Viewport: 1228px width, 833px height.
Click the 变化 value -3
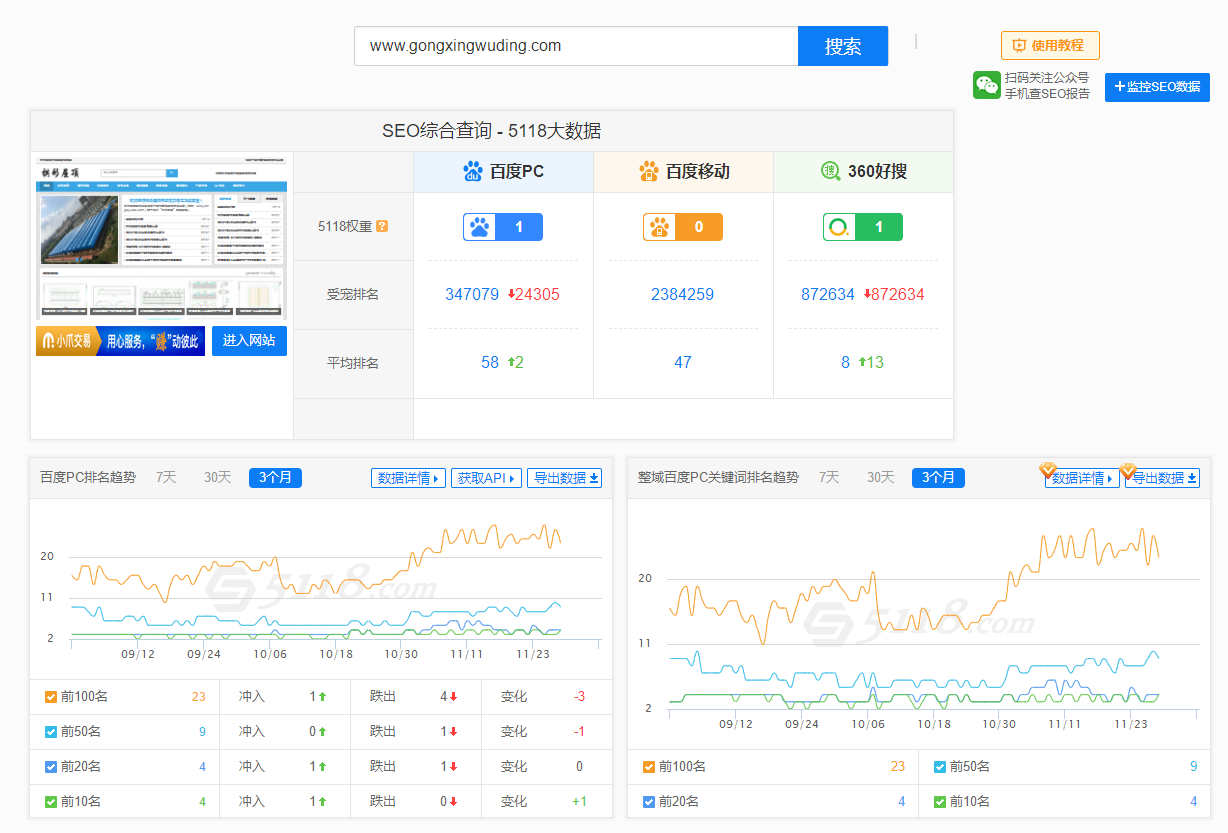[579, 697]
